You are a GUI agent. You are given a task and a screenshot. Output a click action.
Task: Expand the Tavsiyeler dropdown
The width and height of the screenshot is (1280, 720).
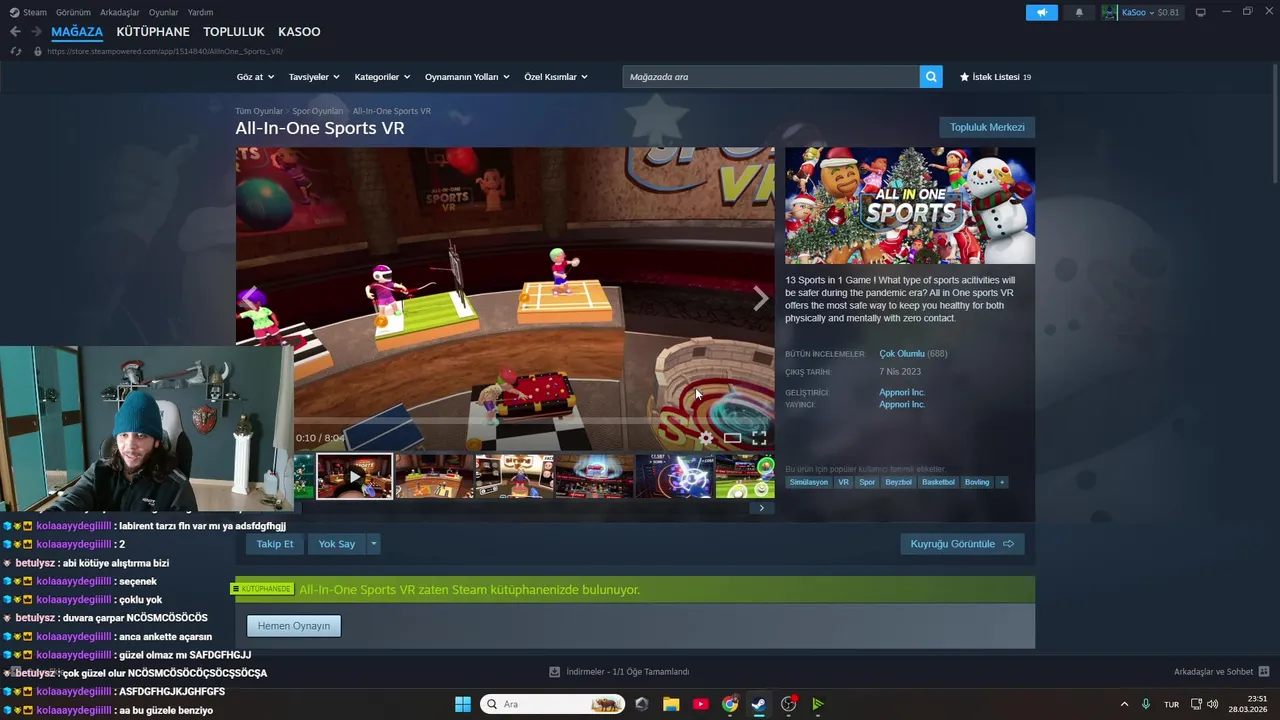pos(314,77)
